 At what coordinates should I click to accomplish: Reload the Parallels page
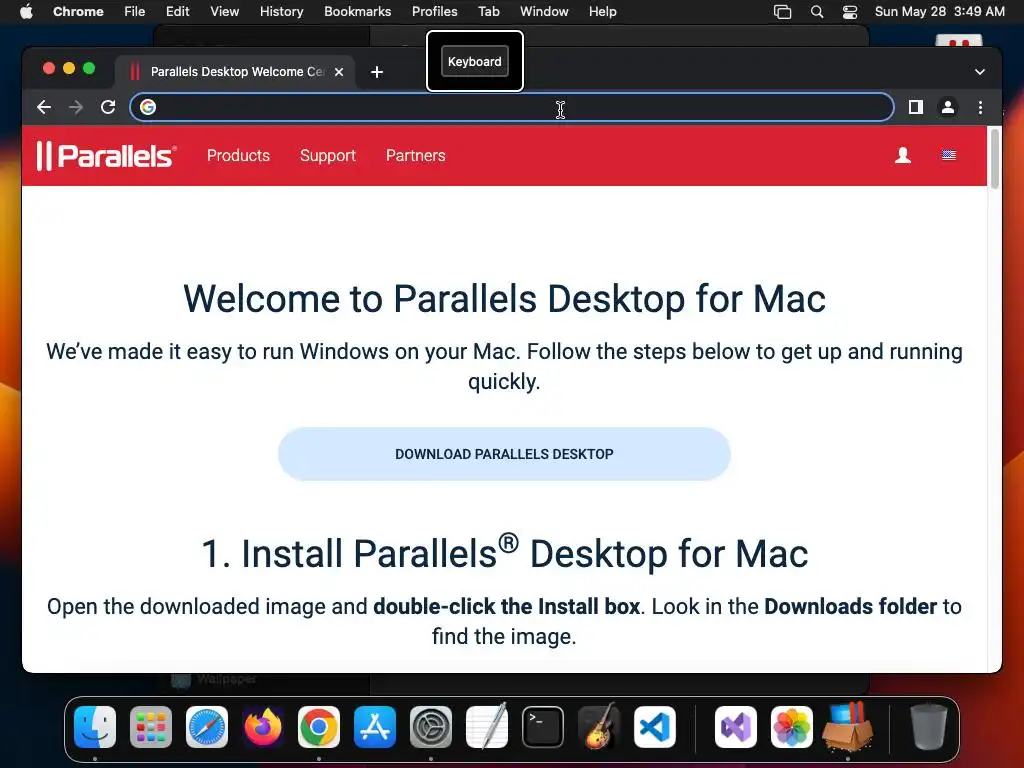[x=108, y=107]
